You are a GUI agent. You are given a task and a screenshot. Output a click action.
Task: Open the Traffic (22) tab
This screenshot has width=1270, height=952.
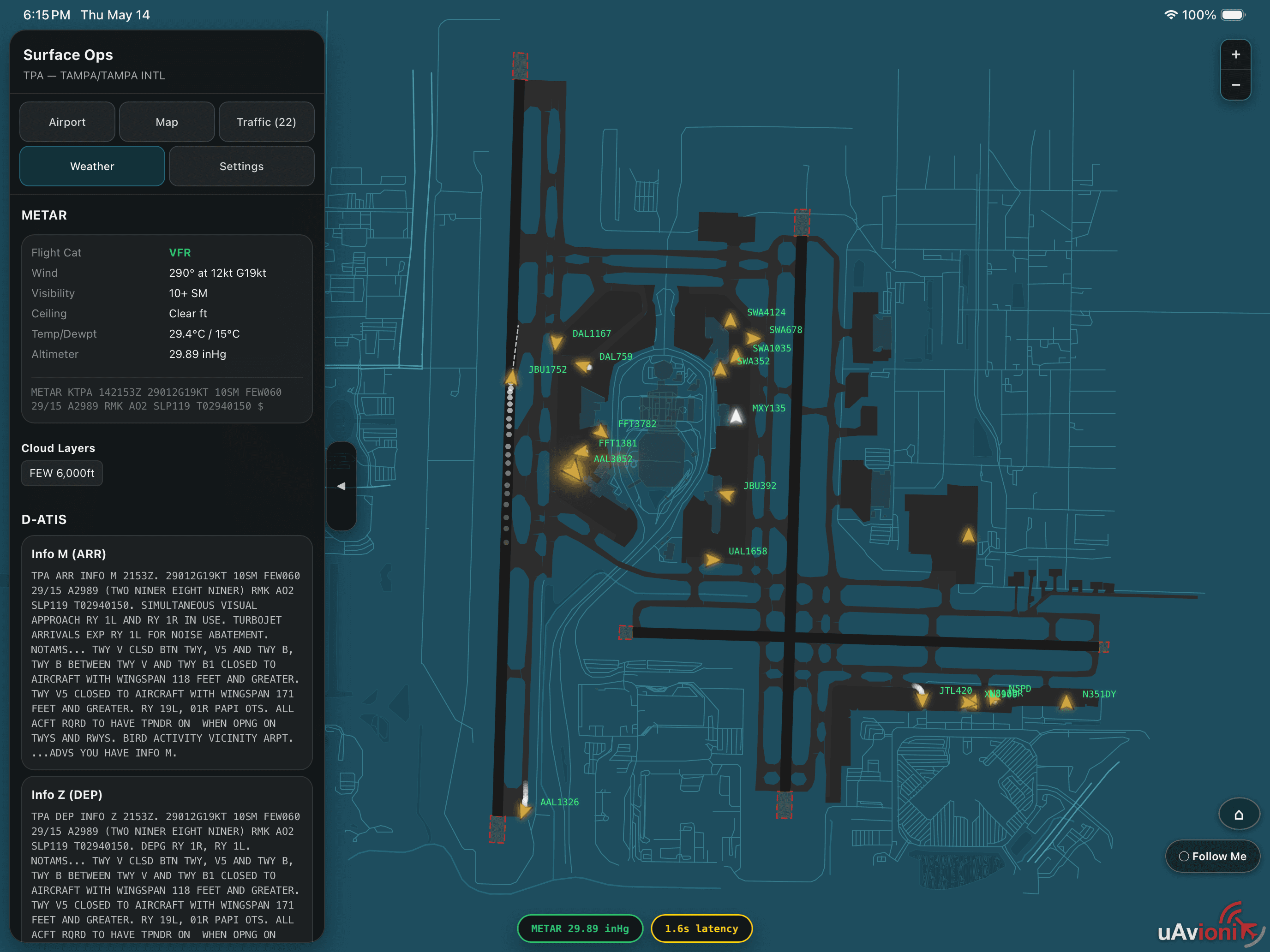(x=266, y=122)
